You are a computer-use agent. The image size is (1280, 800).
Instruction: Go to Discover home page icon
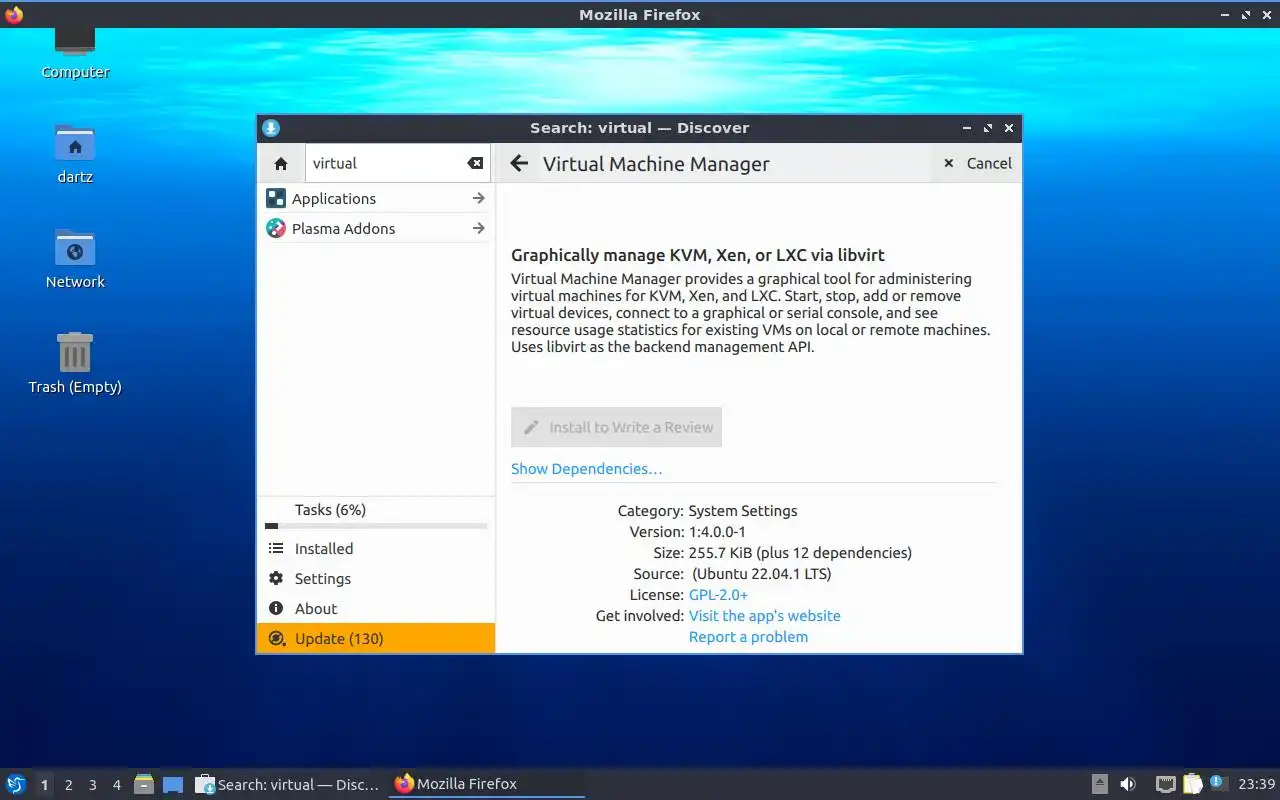tap(281, 163)
